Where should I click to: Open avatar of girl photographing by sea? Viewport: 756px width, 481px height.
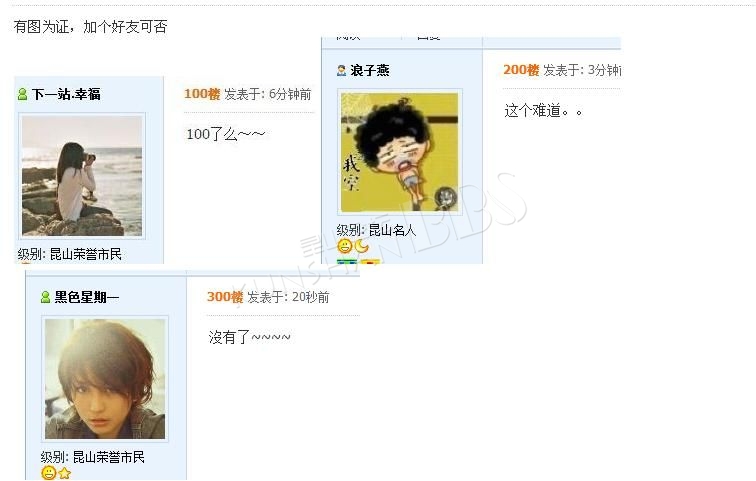tap(82, 176)
